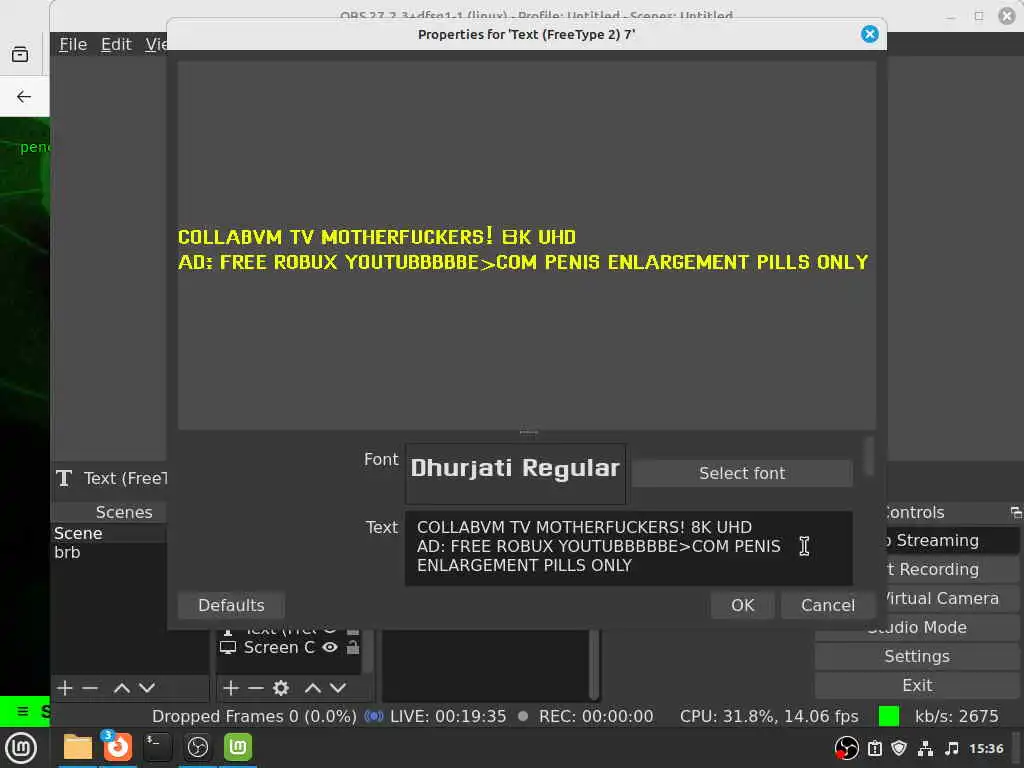The height and width of the screenshot is (768, 1024).
Task: Click the Virtual Camera button
Action: (x=952, y=598)
